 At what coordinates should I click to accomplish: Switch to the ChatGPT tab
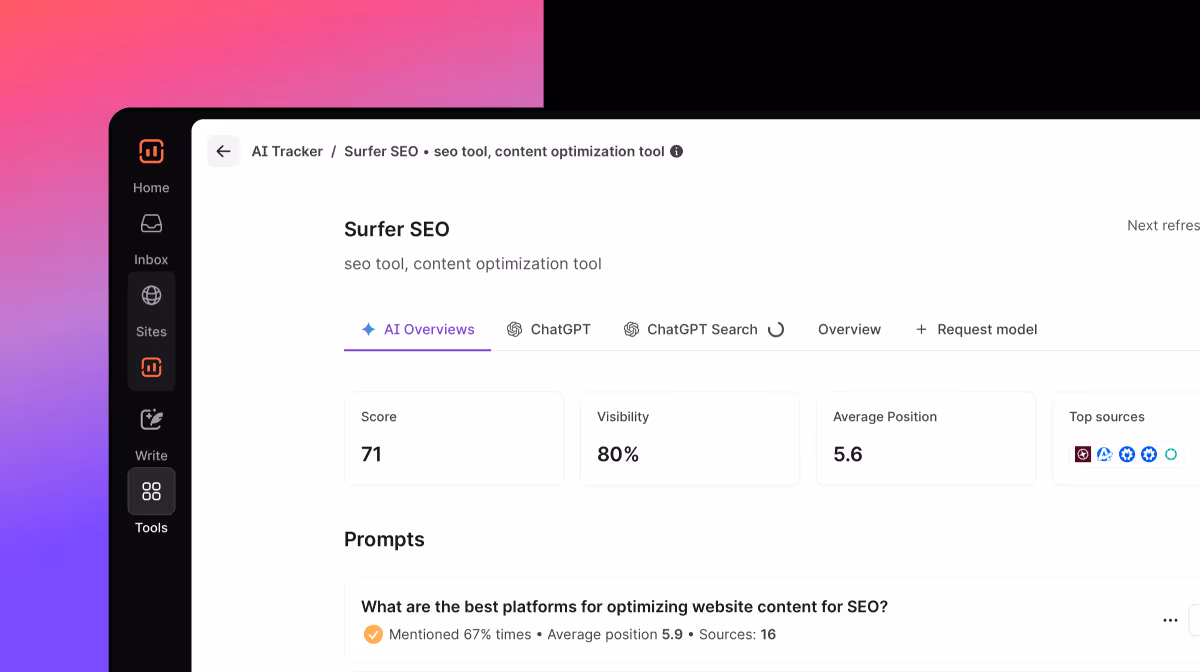pos(549,329)
